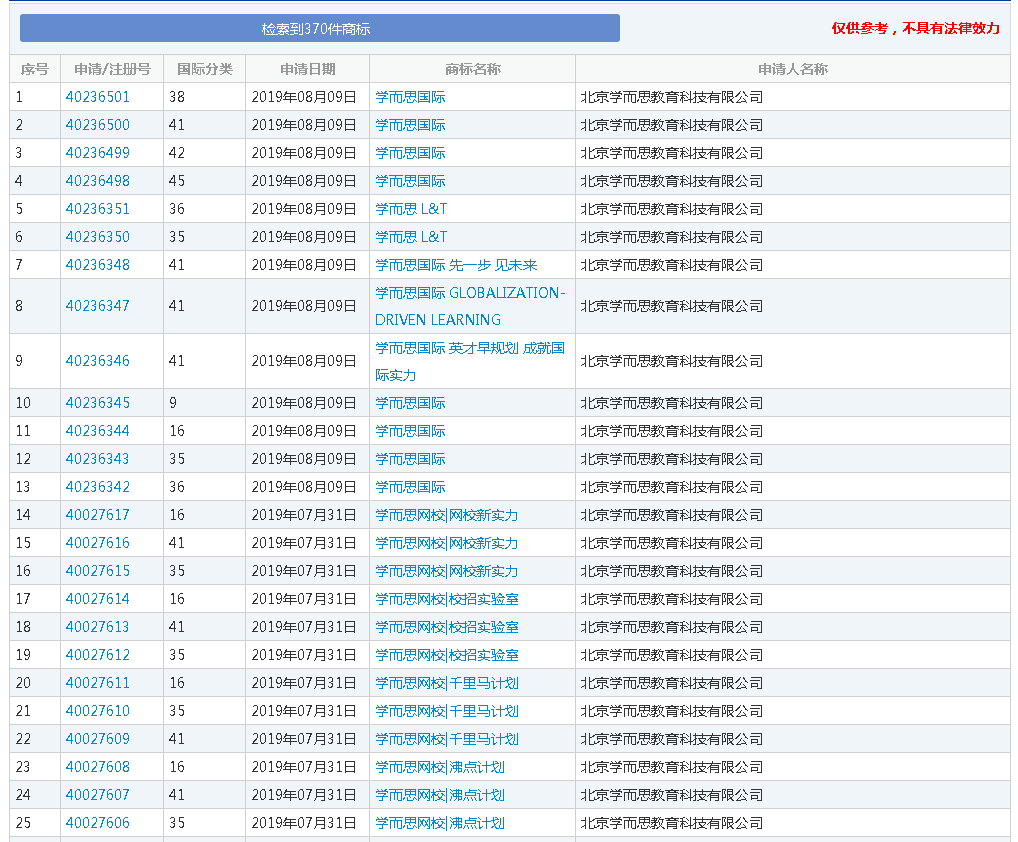
Task: Open 学而思网校|校招实验室 in row 19
Action: point(447,654)
